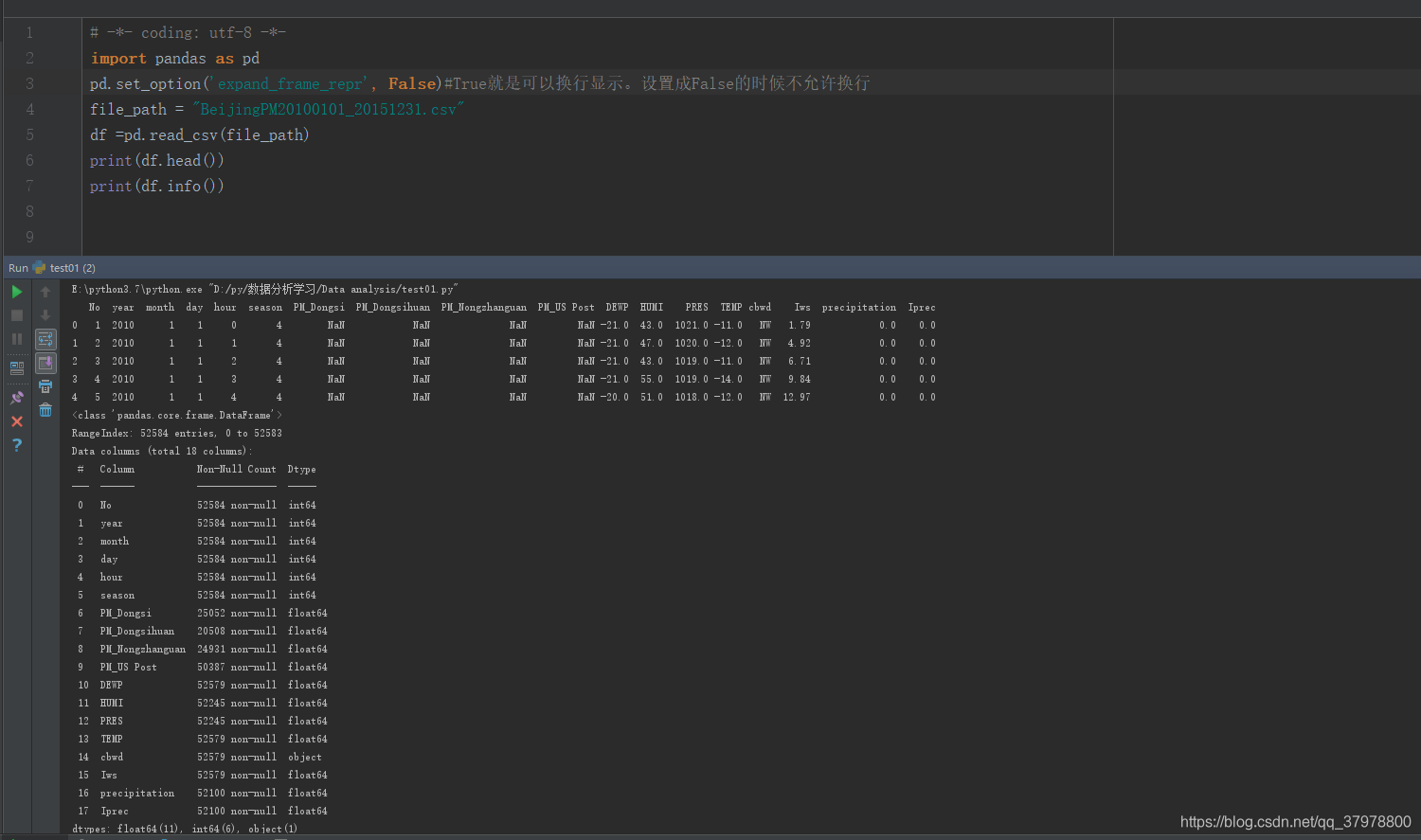Rerun test01 with the green play icon
1421x840 pixels.
click(x=17, y=292)
